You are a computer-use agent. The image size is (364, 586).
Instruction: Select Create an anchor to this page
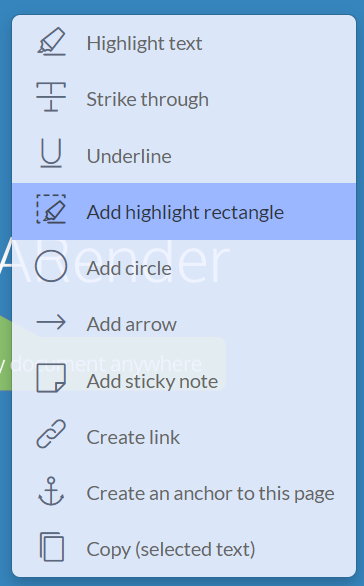coord(184,493)
